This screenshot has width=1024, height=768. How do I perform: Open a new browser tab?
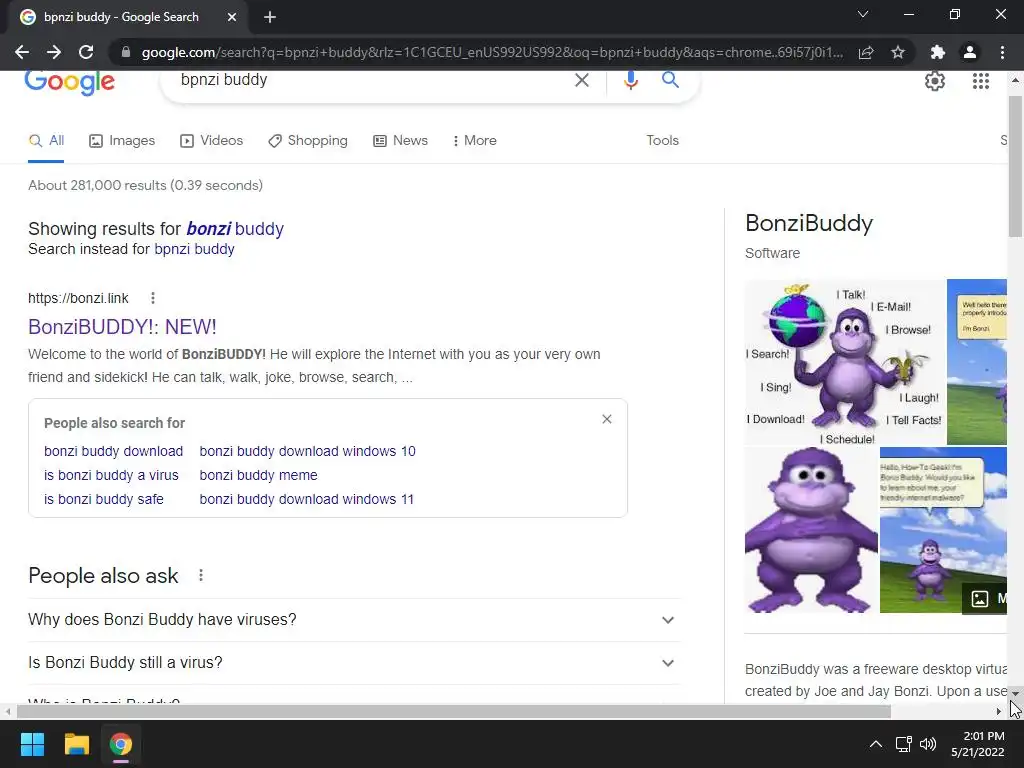point(270,17)
